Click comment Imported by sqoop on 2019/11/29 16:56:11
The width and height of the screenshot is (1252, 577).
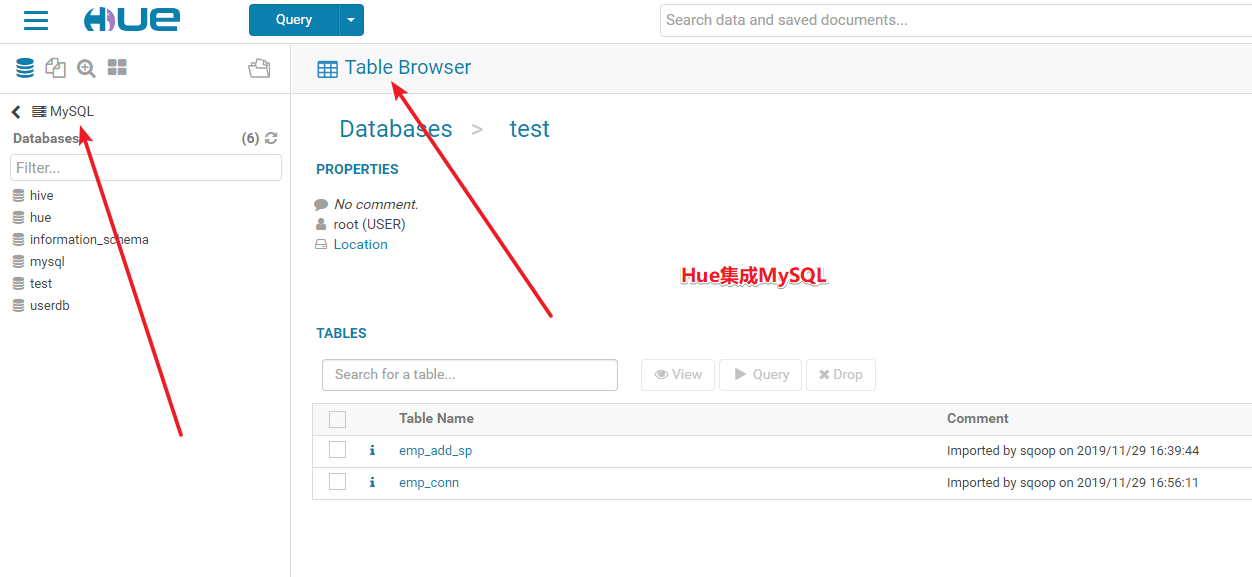[x=1073, y=483]
